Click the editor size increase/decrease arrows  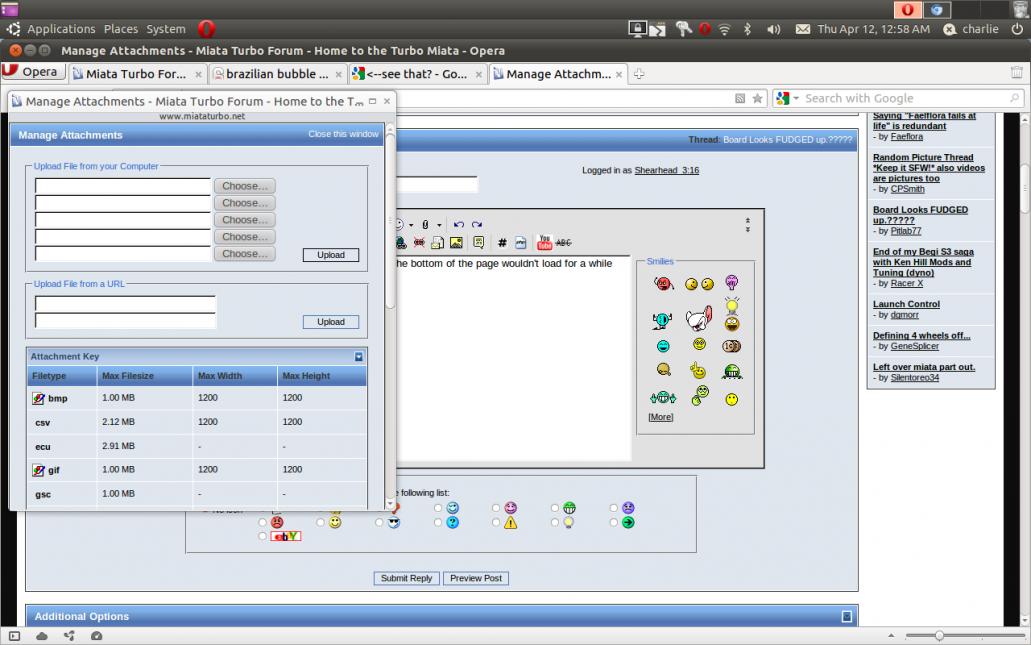click(748, 225)
